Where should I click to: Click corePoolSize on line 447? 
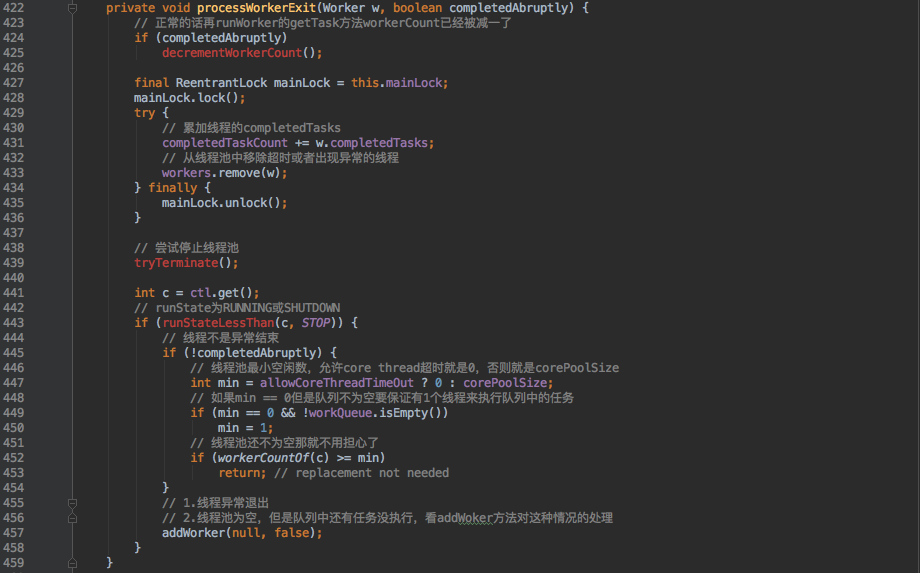[505, 383]
